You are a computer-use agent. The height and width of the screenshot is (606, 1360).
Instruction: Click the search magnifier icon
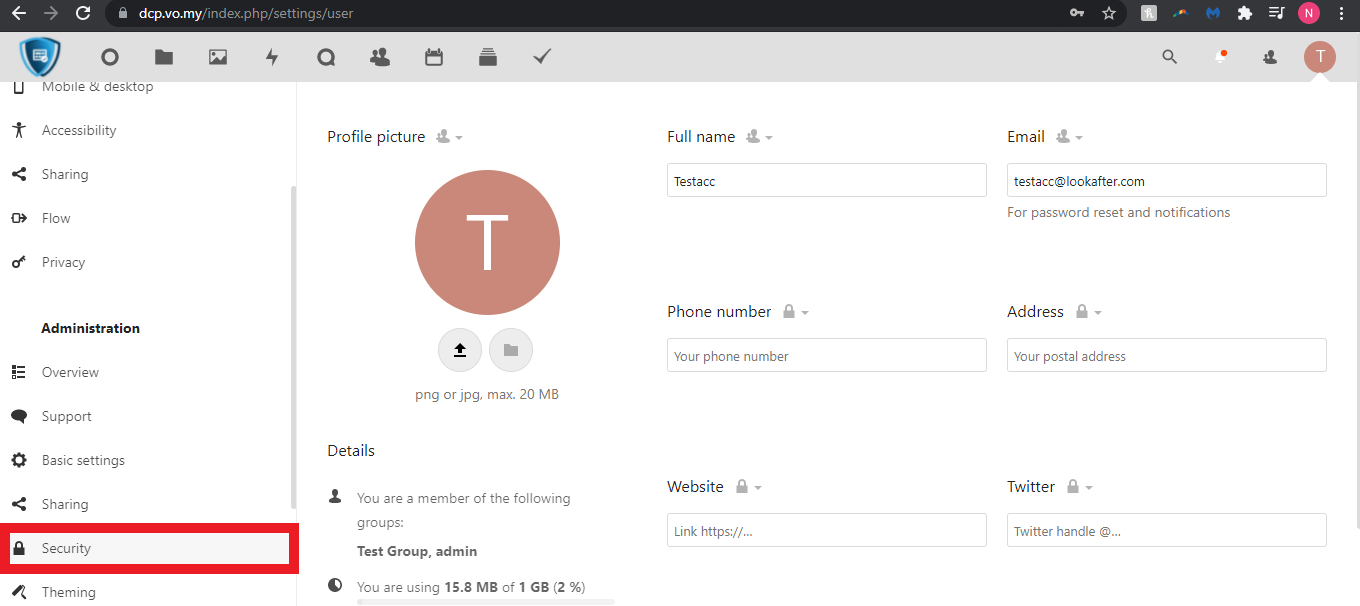1169,57
